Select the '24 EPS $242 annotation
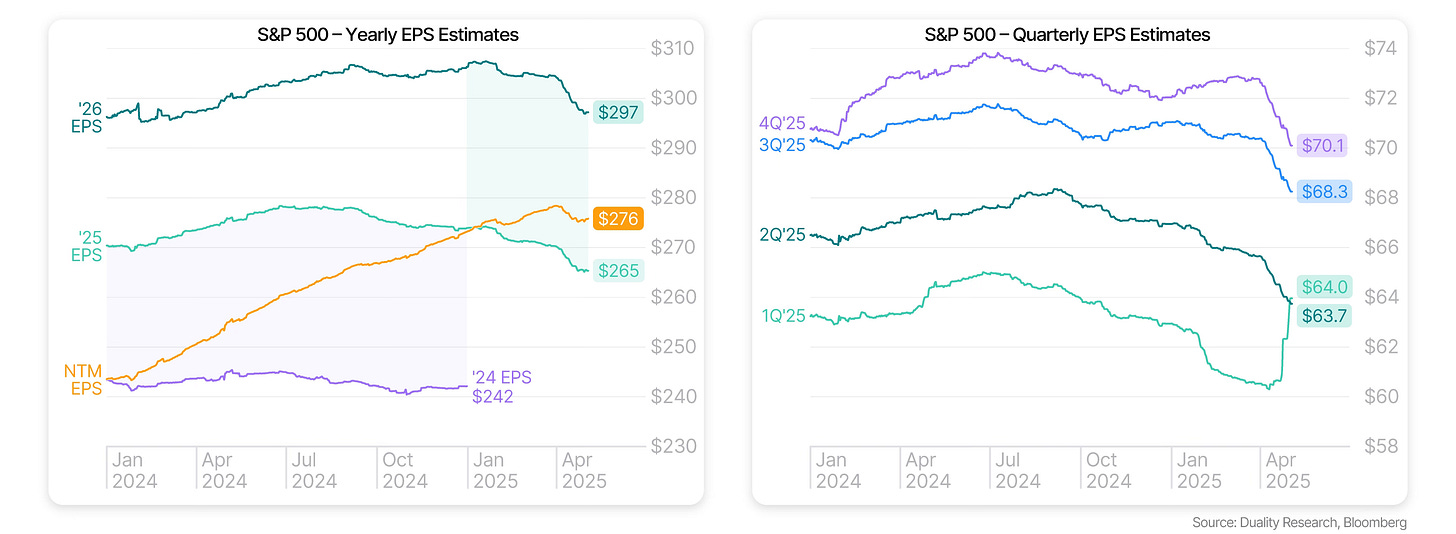Image resolution: width=1456 pixels, height=534 pixels. click(x=502, y=387)
